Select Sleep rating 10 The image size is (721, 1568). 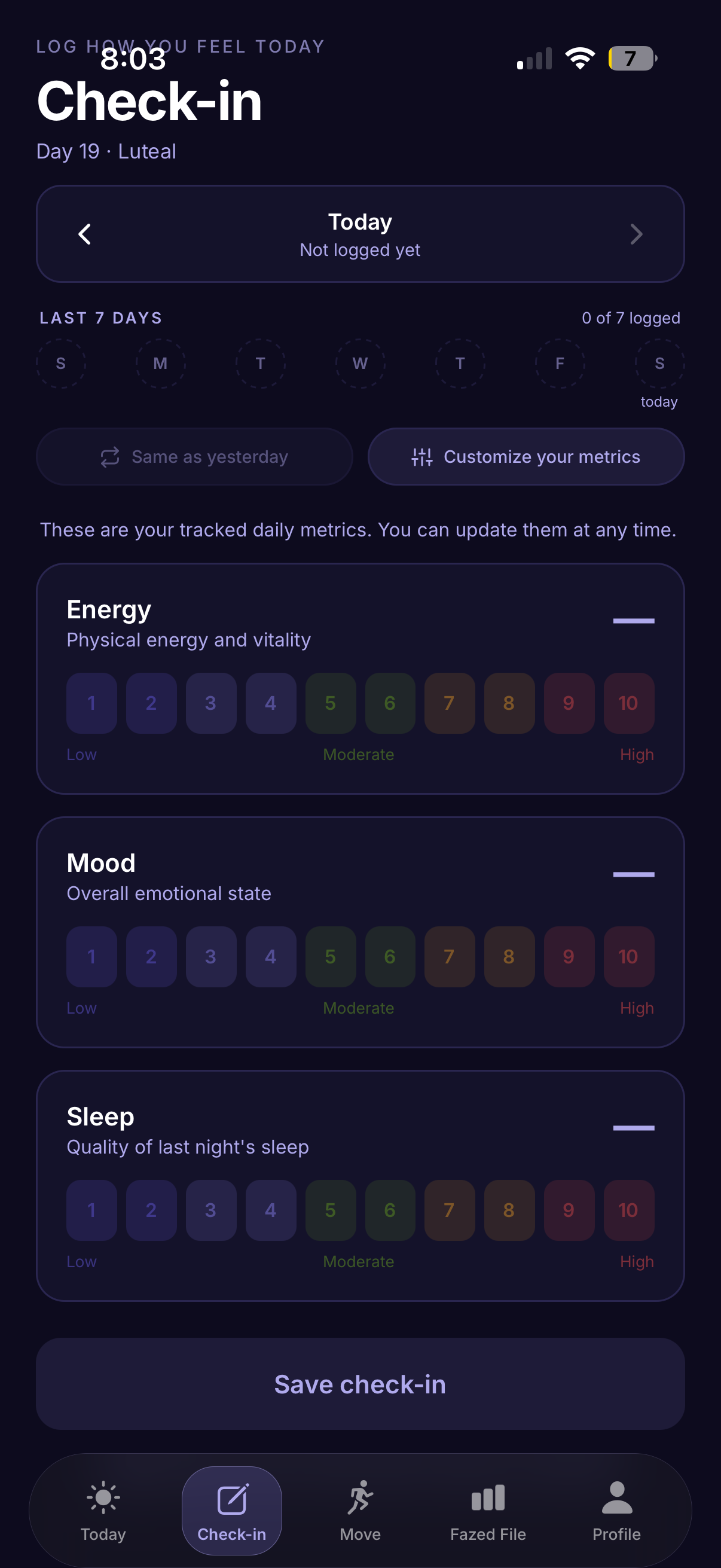(628, 1210)
